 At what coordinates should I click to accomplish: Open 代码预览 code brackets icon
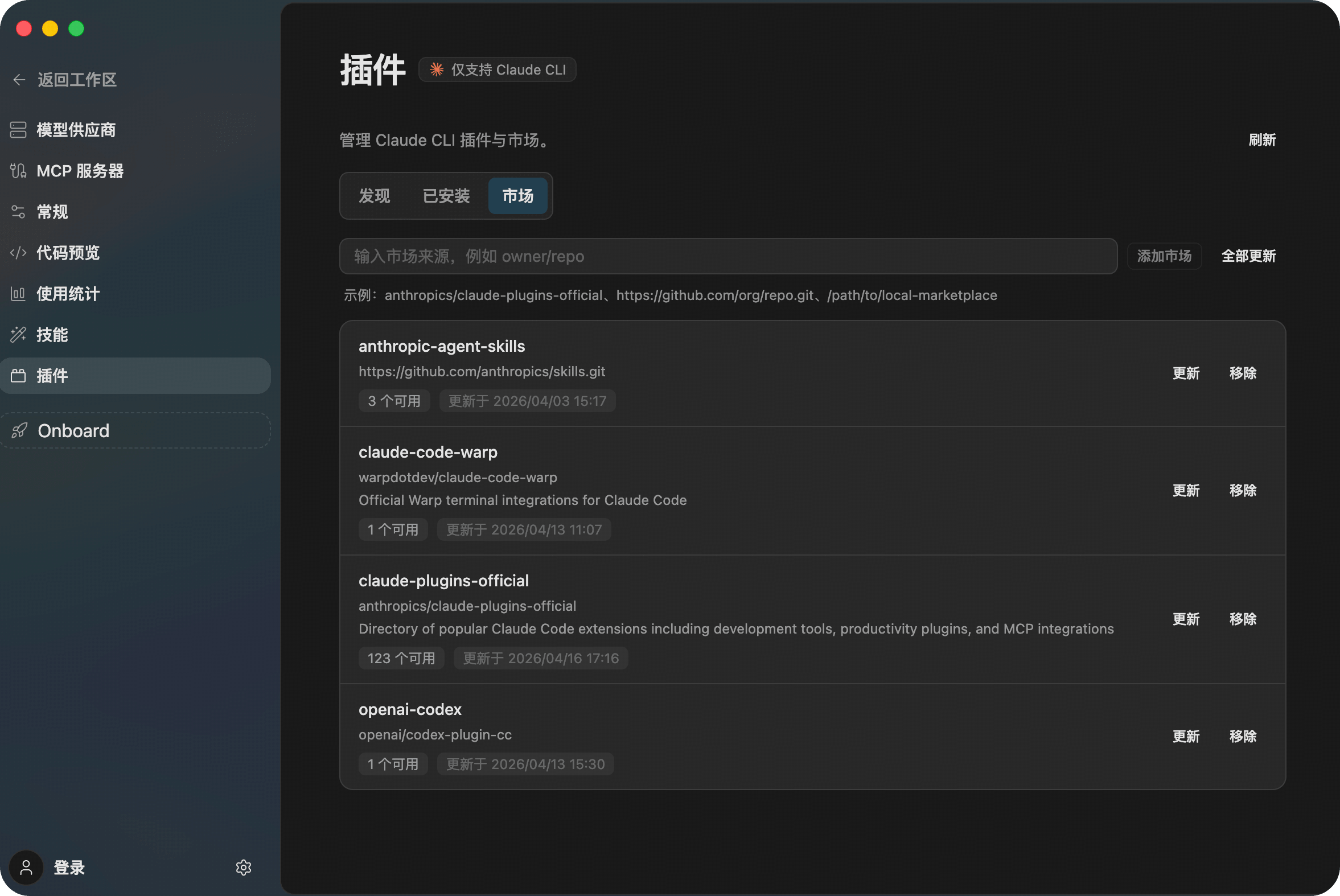coord(18,253)
